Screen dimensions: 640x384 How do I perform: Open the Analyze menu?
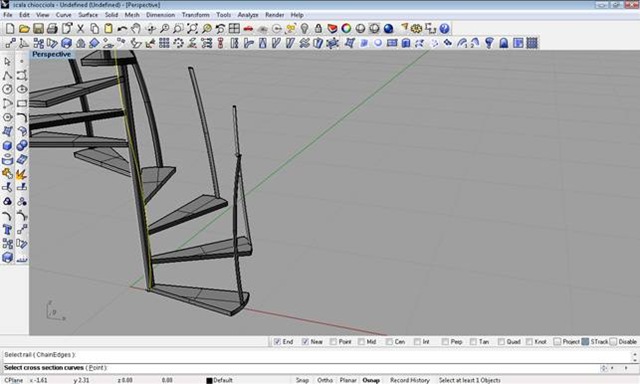click(248, 15)
